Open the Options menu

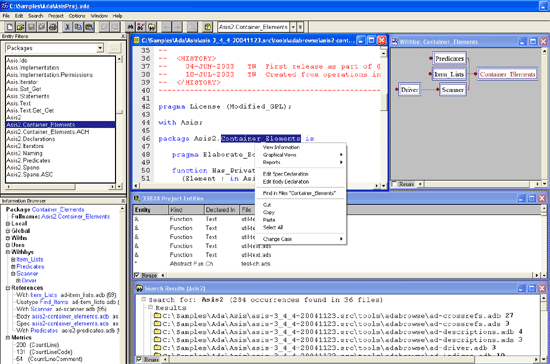(x=77, y=16)
